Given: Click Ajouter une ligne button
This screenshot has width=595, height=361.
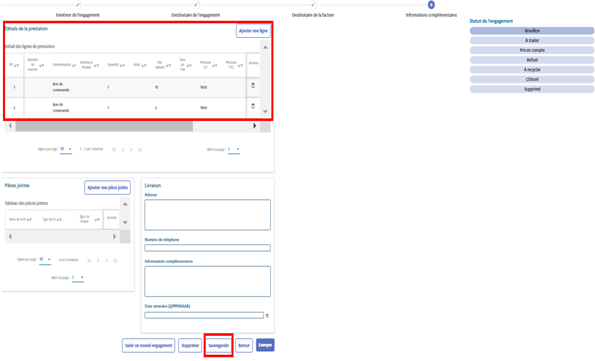Looking at the screenshot, I should tap(253, 31).
